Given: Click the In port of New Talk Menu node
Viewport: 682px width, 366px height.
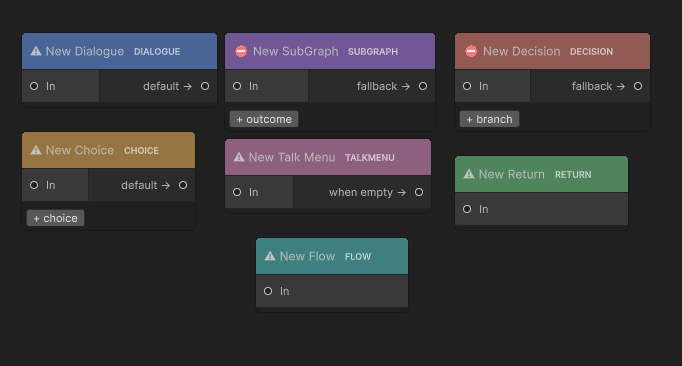Looking at the screenshot, I should tap(237, 192).
